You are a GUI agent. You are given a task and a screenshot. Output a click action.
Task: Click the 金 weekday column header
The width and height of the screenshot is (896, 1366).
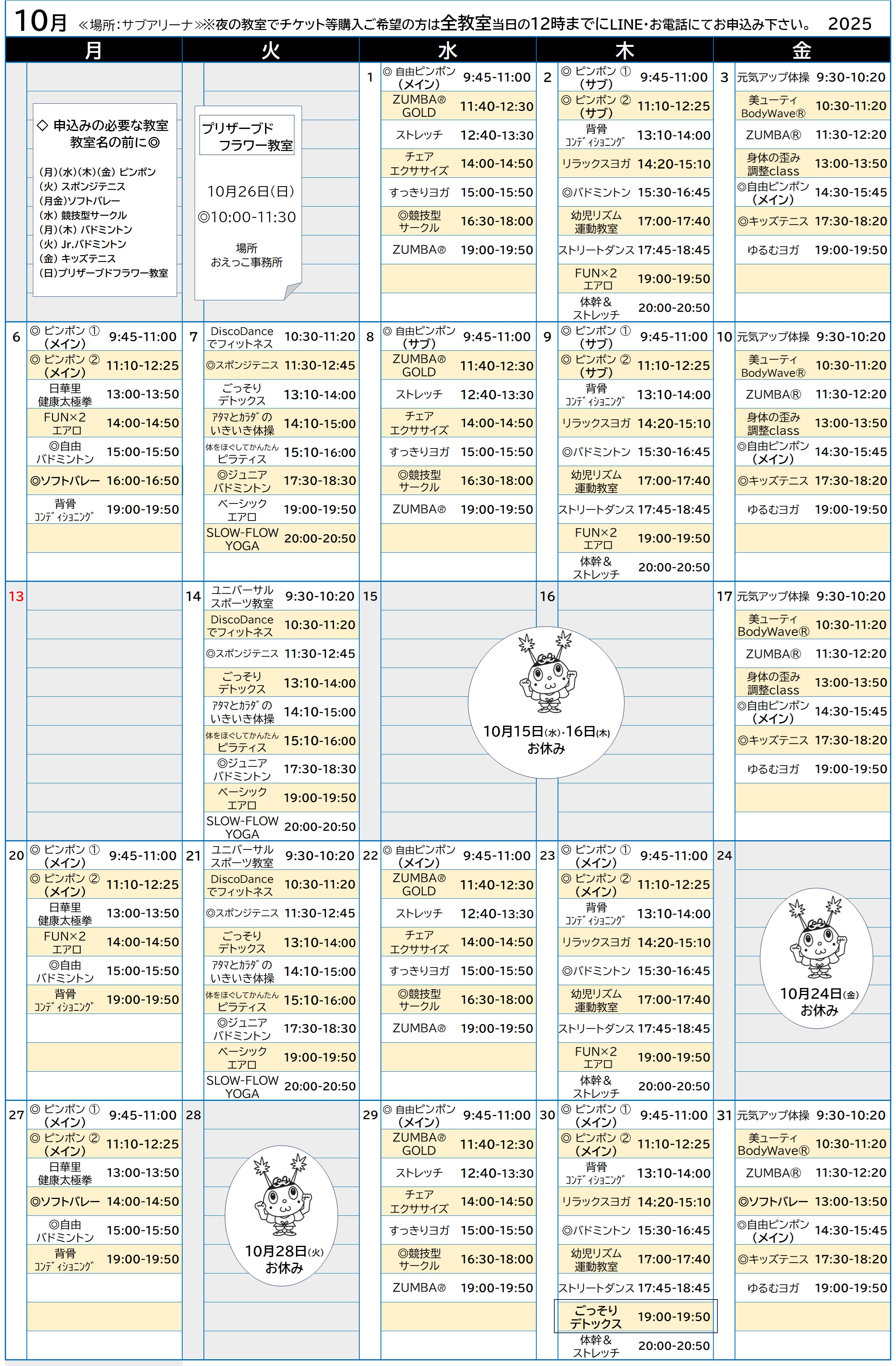(x=802, y=50)
